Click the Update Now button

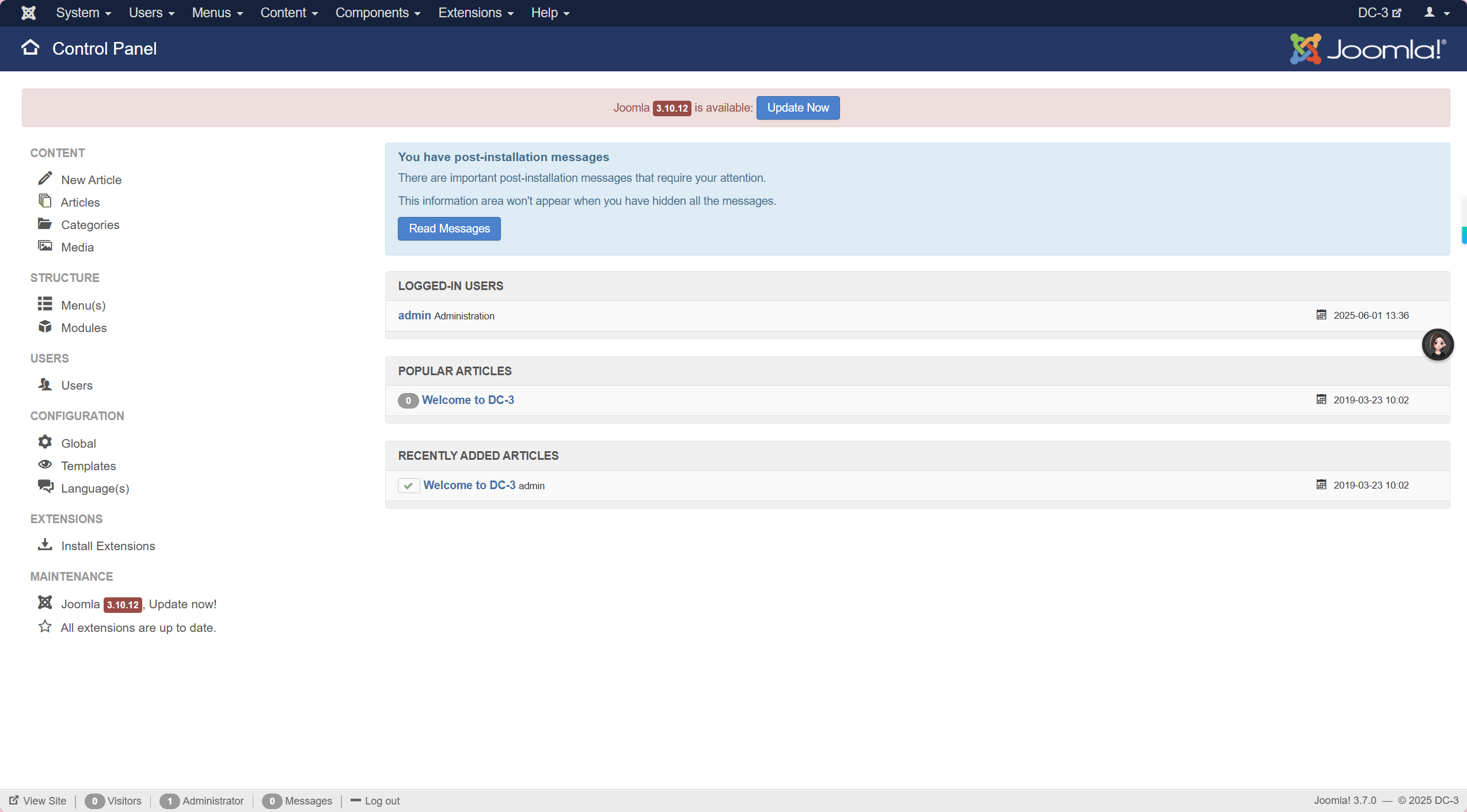point(797,108)
